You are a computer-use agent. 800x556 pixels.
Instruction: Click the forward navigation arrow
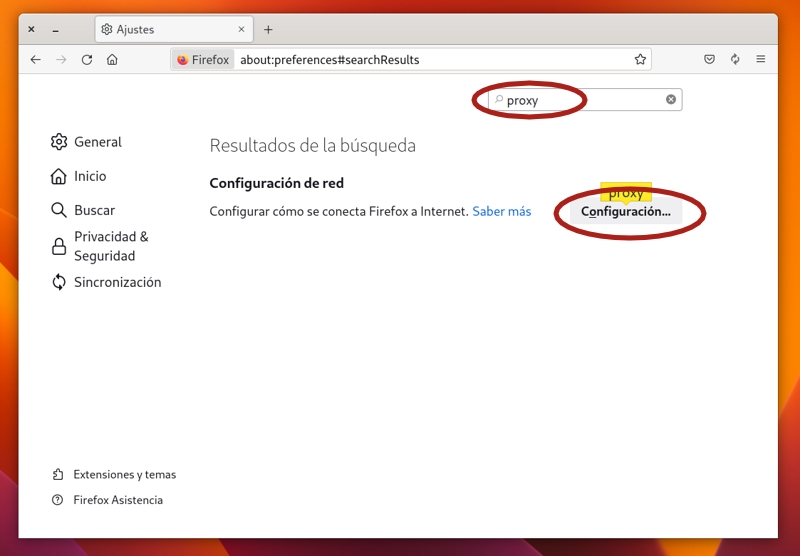click(x=61, y=59)
